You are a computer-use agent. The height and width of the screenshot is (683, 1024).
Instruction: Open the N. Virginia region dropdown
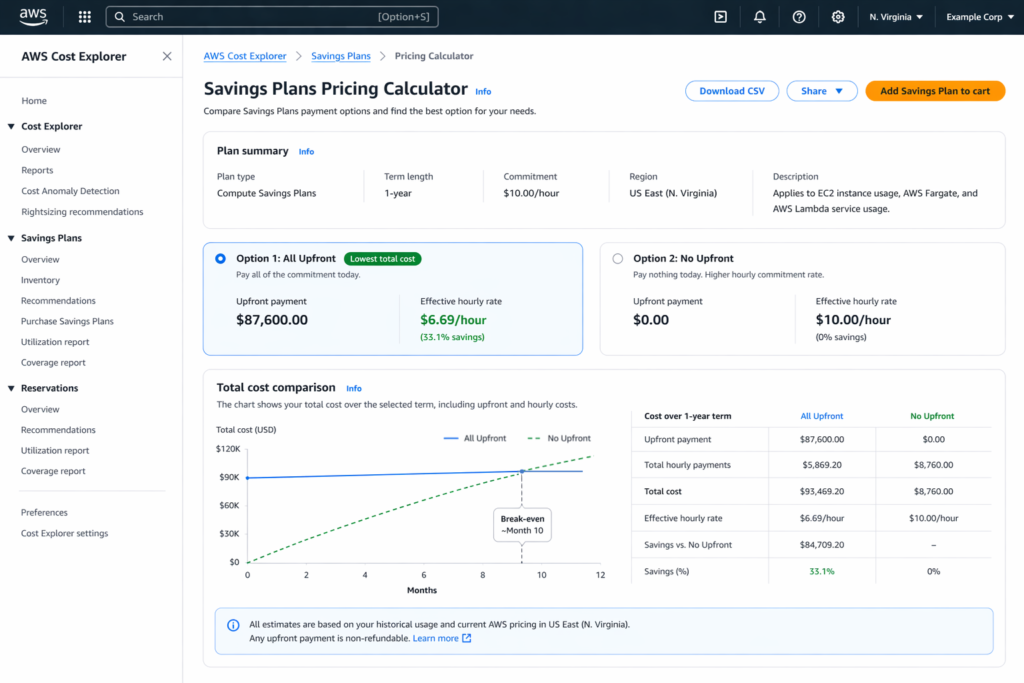[895, 16]
